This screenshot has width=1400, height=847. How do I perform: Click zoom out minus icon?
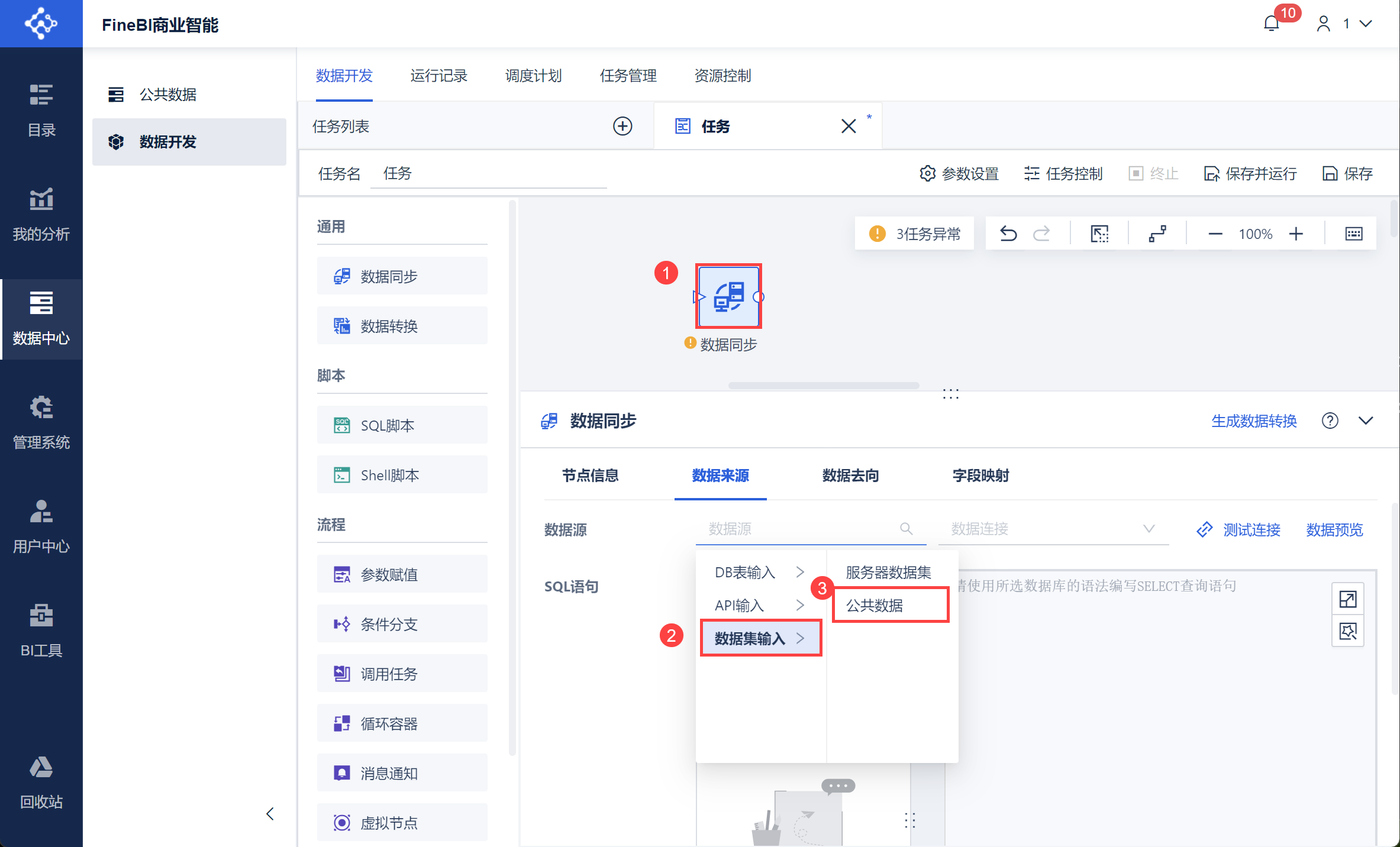(1215, 234)
